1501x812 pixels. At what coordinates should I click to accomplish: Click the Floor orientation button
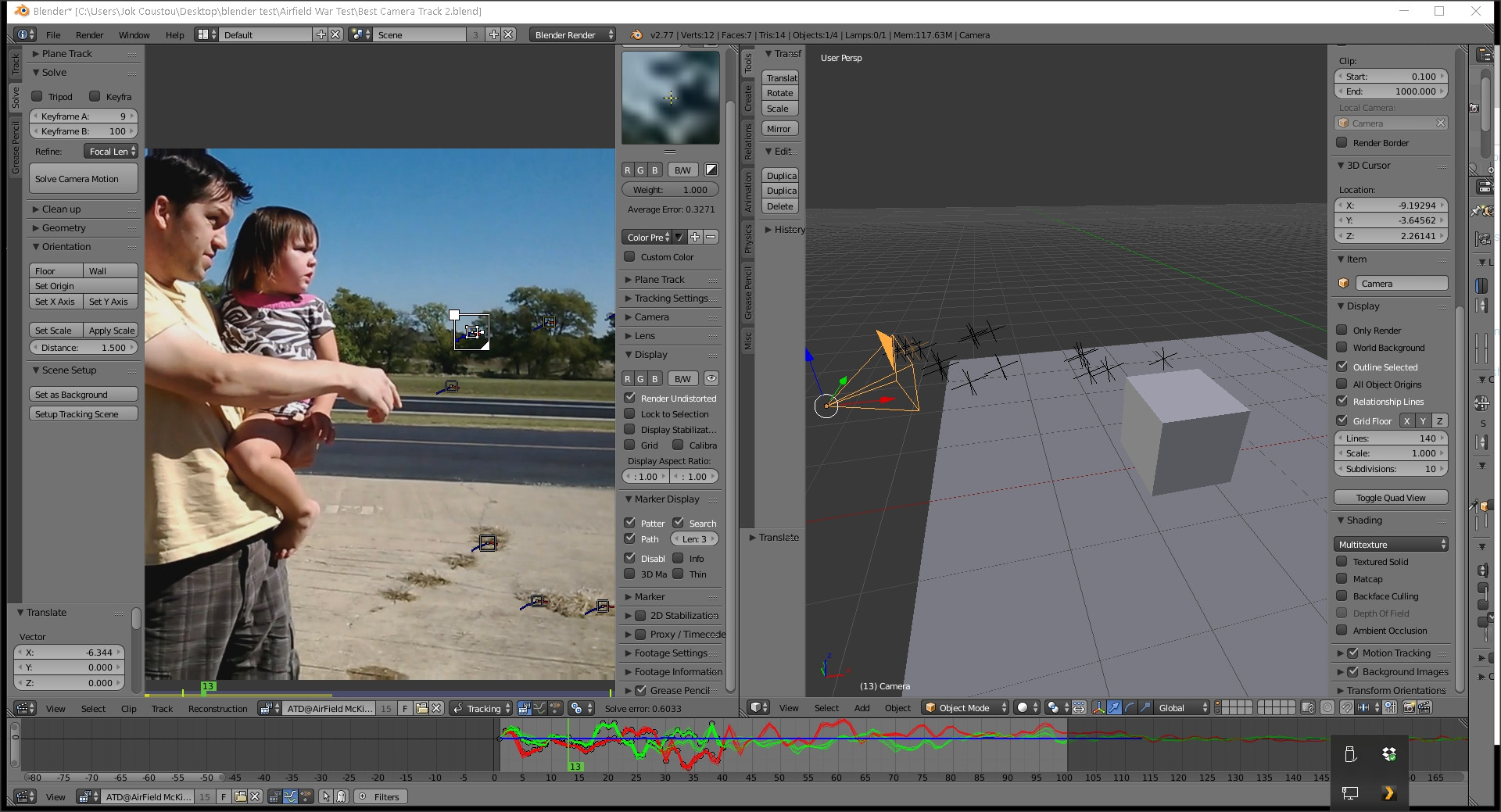(56, 270)
